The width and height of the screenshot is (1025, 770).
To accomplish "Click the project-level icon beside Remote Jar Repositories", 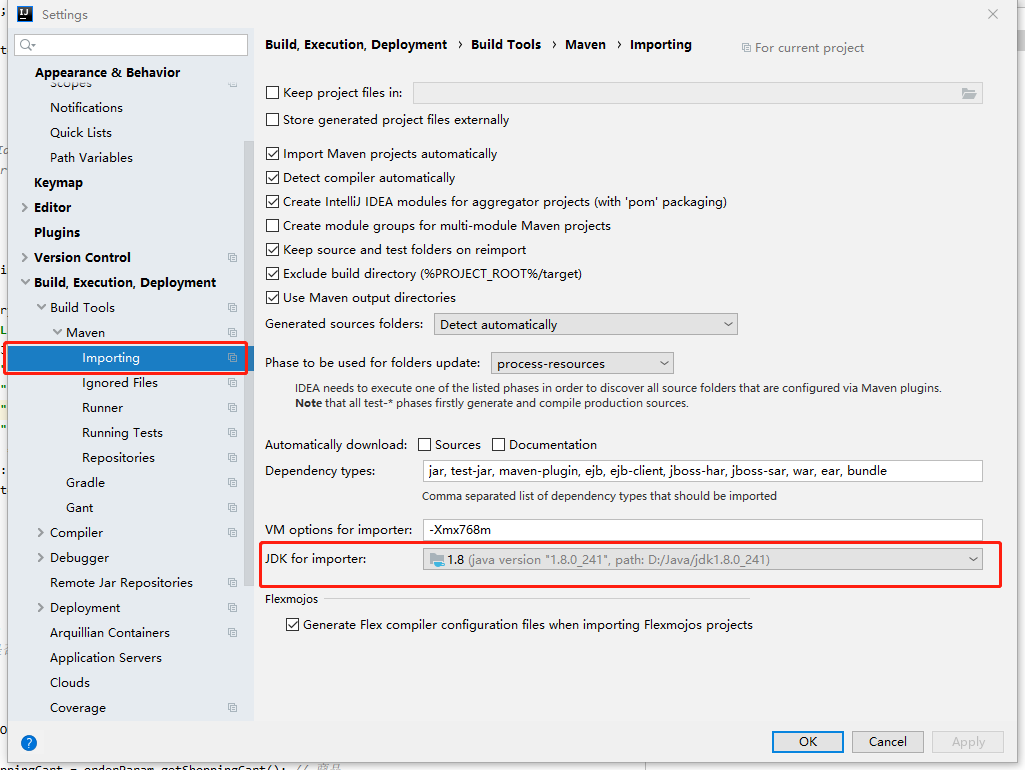I will click(x=232, y=582).
